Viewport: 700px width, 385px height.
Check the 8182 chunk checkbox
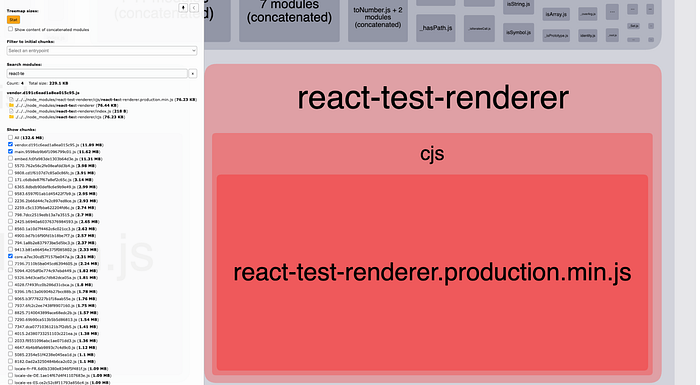10,361
